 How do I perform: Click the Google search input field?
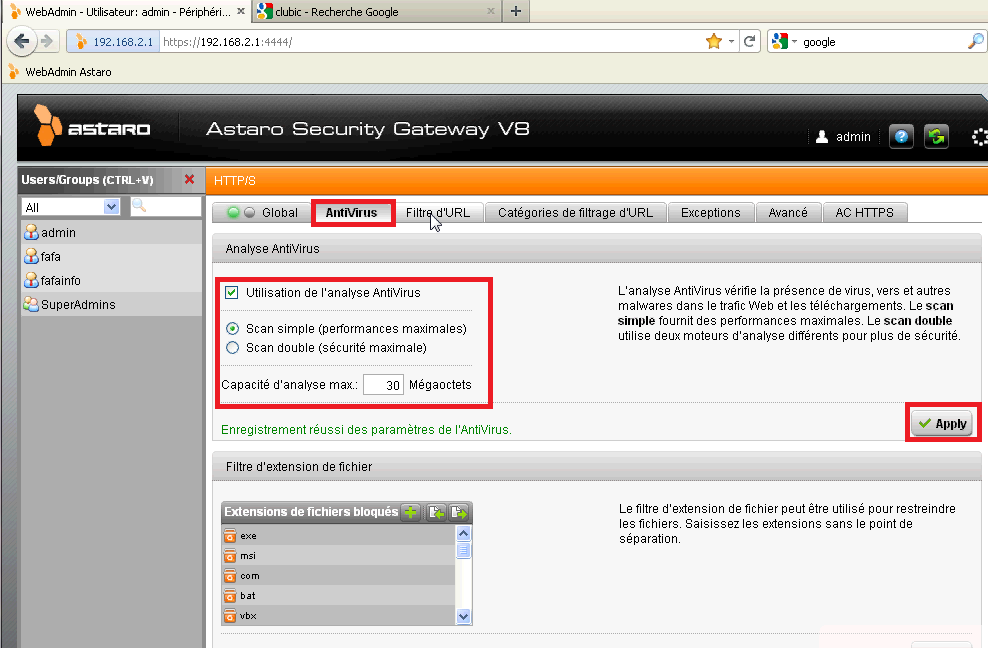point(882,42)
